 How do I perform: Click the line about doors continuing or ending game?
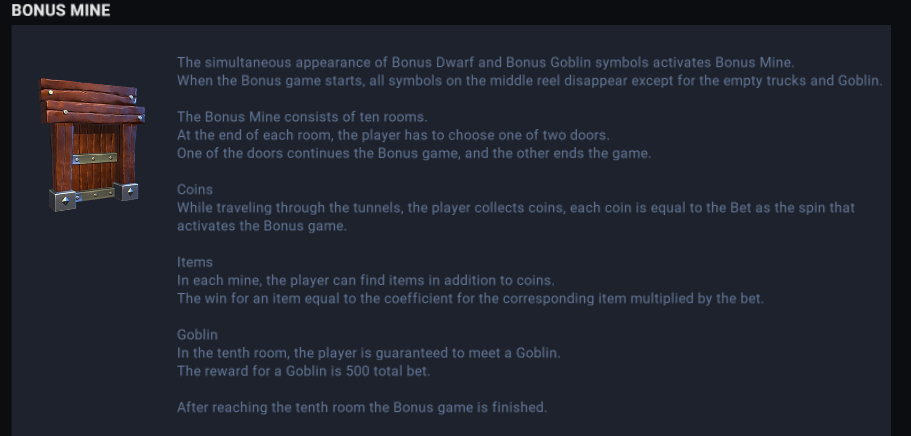[x=414, y=153]
